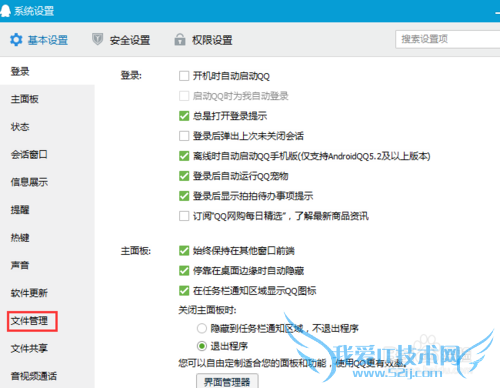The height and width of the screenshot is (388, 500).
Task: Switch to the 权限设置 tab
Action: tap(203, 40)
